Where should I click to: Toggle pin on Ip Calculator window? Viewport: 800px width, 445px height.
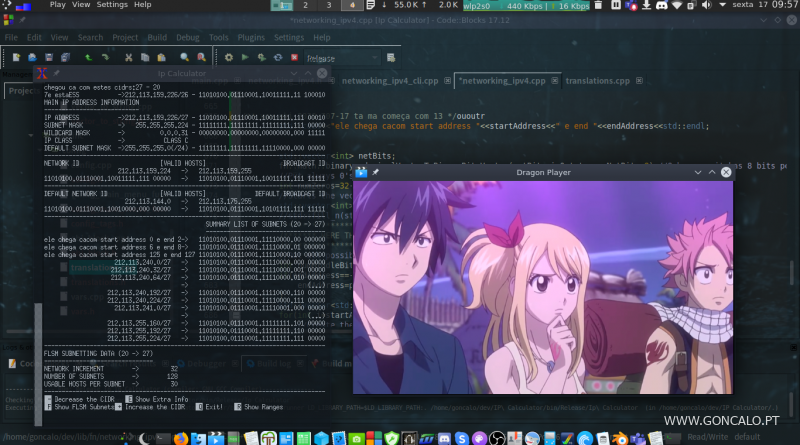[x=56, y=73]
